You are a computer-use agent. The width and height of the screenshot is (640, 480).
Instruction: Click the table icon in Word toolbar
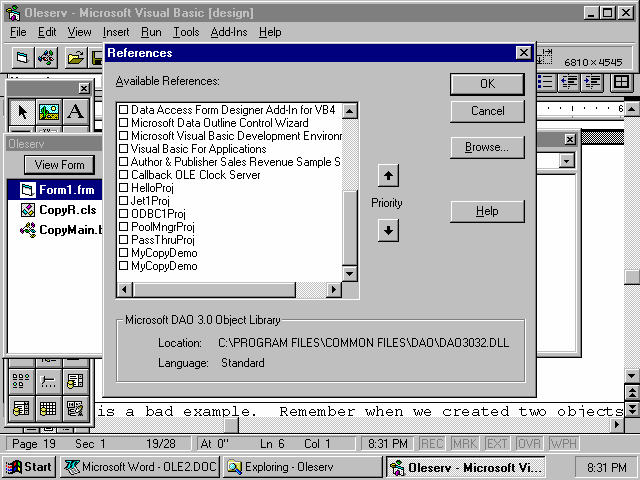click(621, 82)
